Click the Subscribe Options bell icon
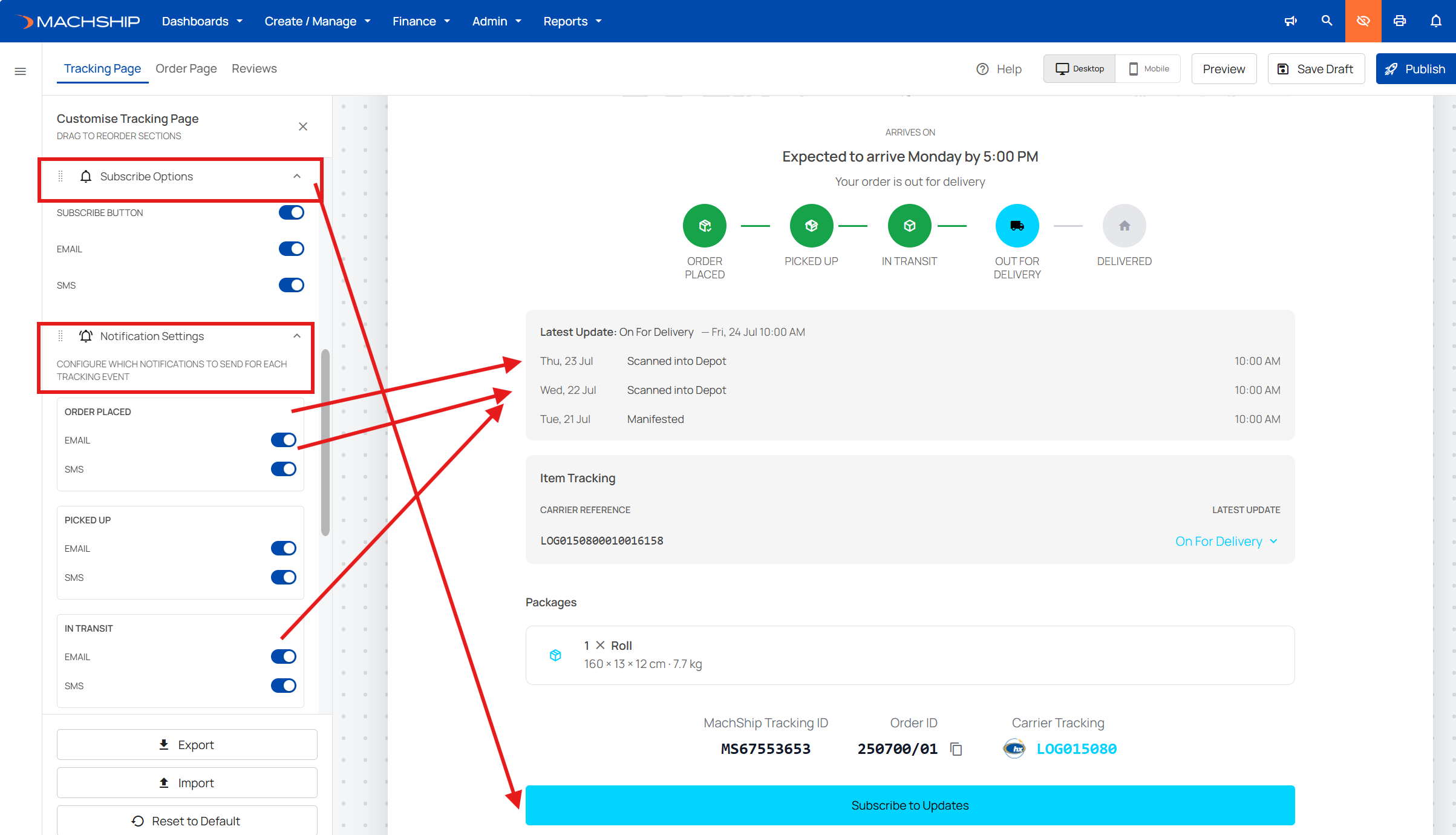This screenshot has height=835, width=1456. pos(86,177)
